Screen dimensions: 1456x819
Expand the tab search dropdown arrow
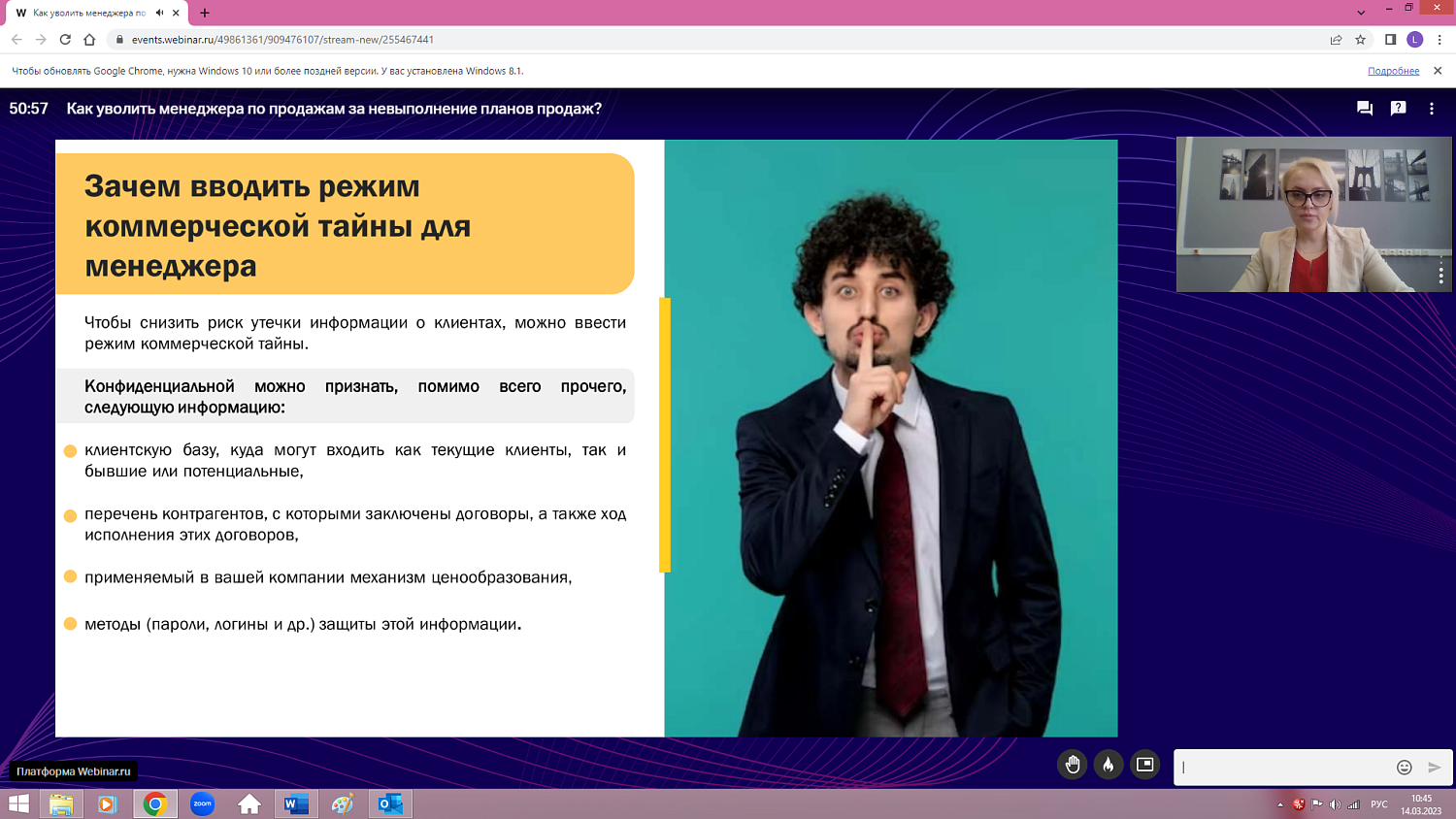pos(1361,13)
